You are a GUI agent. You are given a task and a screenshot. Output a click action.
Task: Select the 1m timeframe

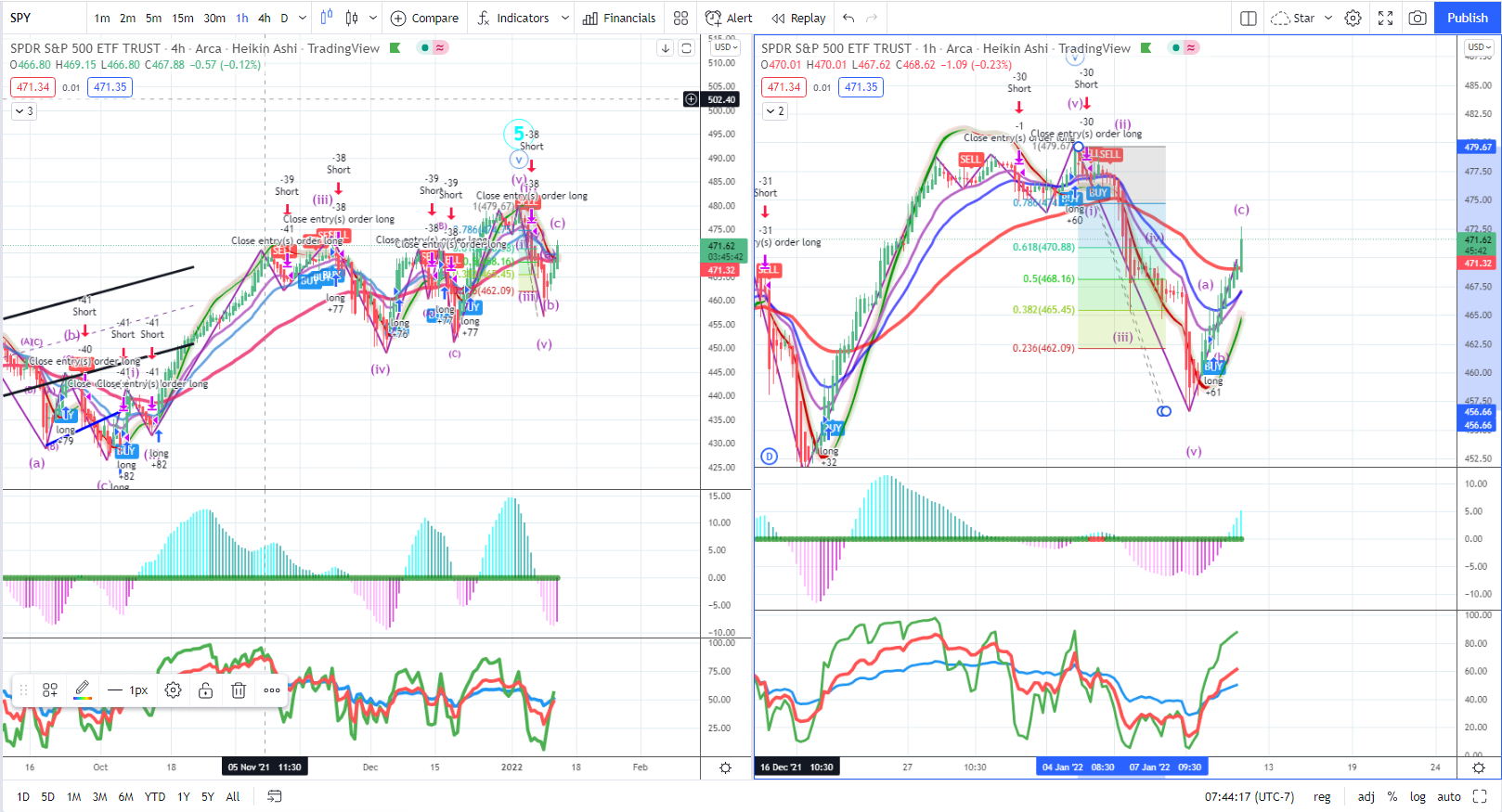click(102, 18)
